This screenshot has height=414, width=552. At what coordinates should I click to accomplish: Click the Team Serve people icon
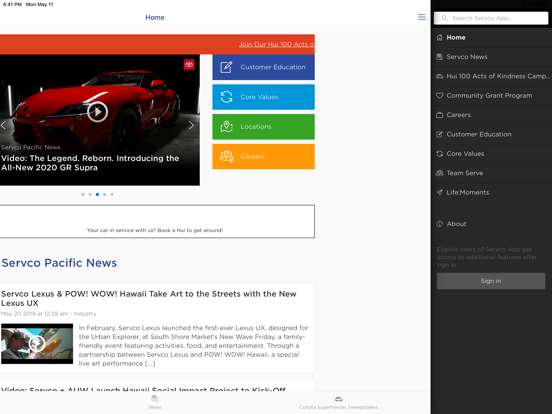[x=439, y=173]
